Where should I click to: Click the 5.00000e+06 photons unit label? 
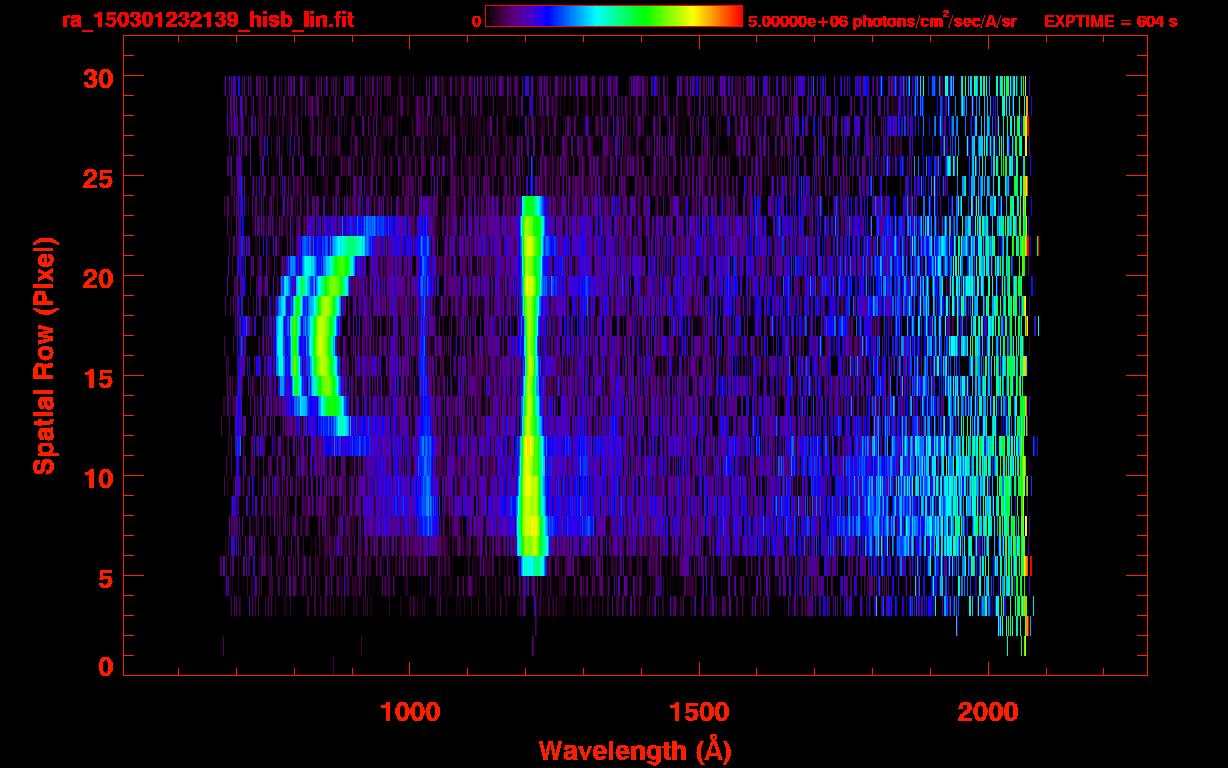[883, 20]
